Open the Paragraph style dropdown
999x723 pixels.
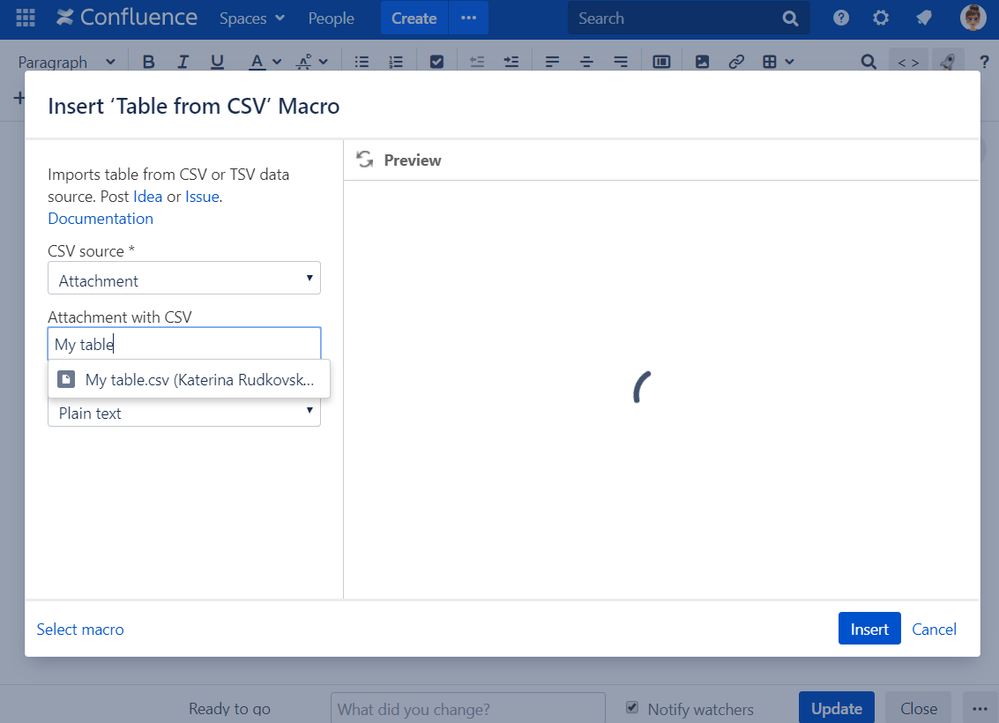tap(66, 62)
